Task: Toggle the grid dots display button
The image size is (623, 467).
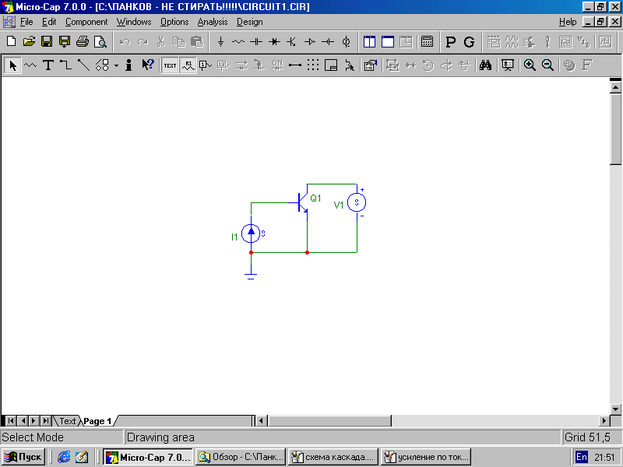Action: [x=313, y=65]
